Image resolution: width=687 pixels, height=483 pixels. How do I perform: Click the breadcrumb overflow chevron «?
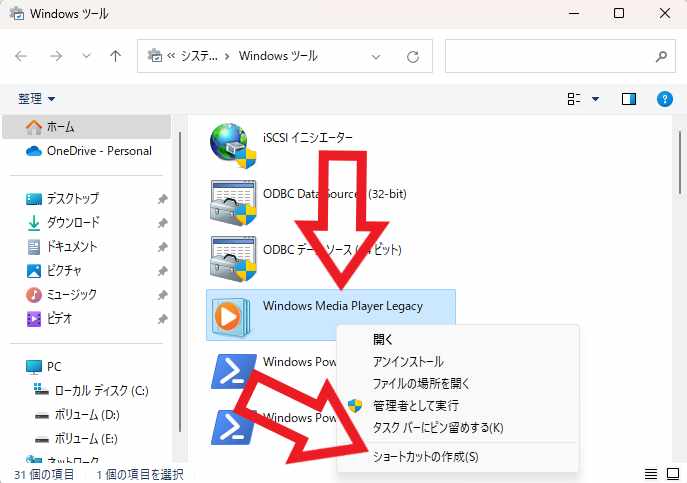coord(171,56)
